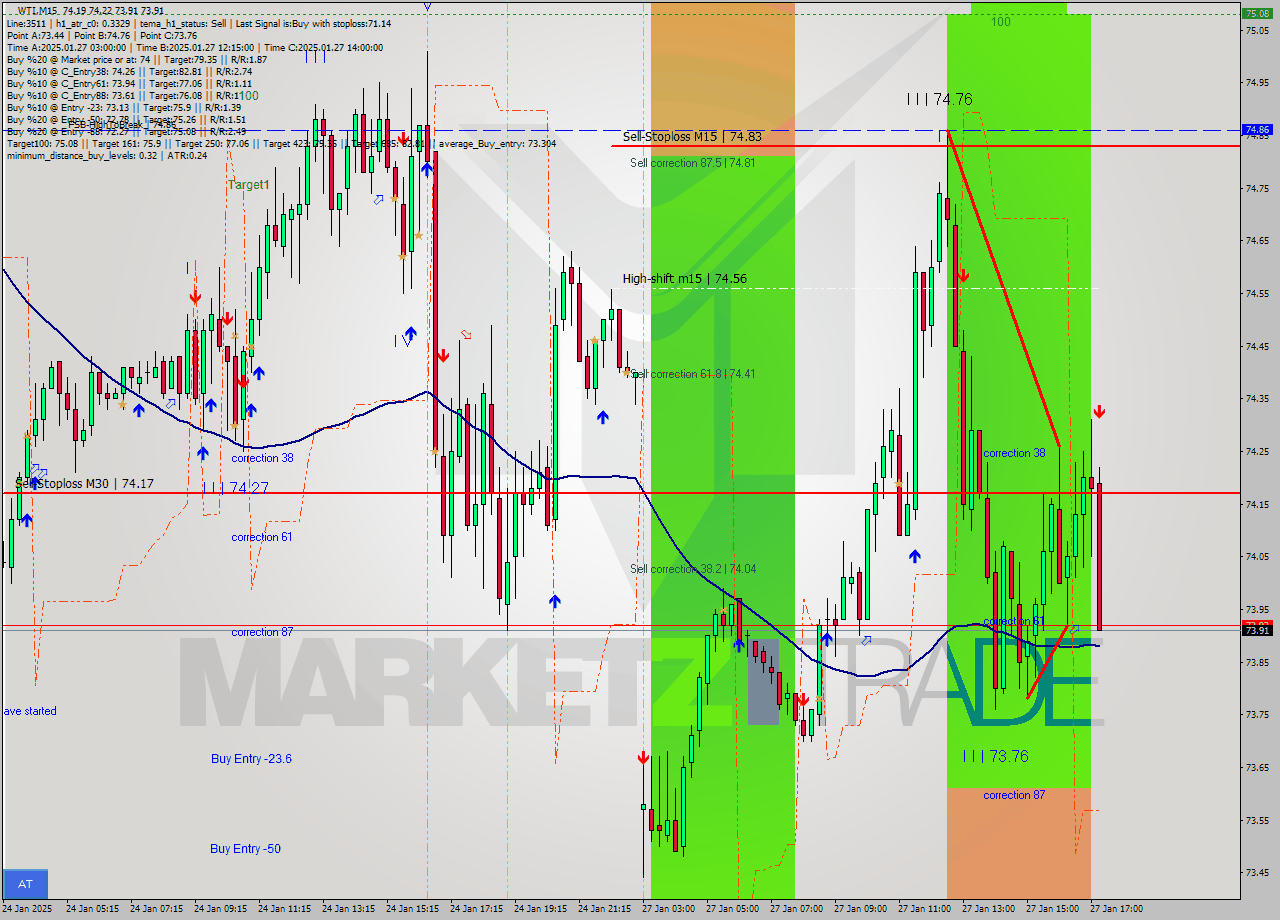
Task: Select the blue dashed horizontal line at 74.86
Action: [620, 130]
